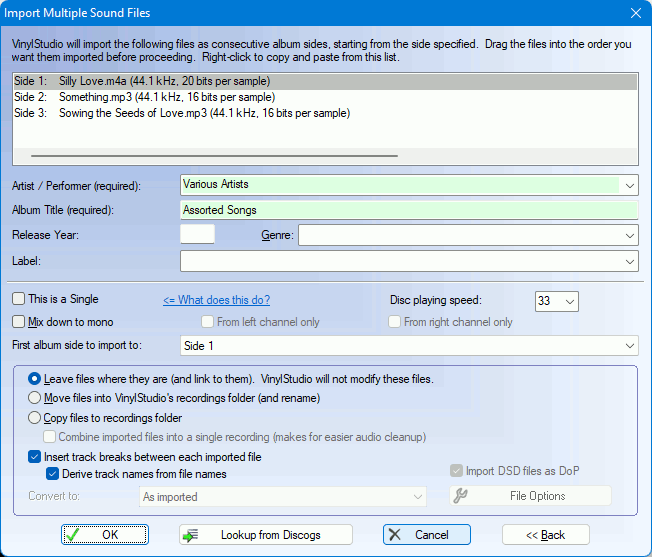The image size is (652, 557).
Task: Click the Lookup from Discogs button text
Action: tap(271, 535)
